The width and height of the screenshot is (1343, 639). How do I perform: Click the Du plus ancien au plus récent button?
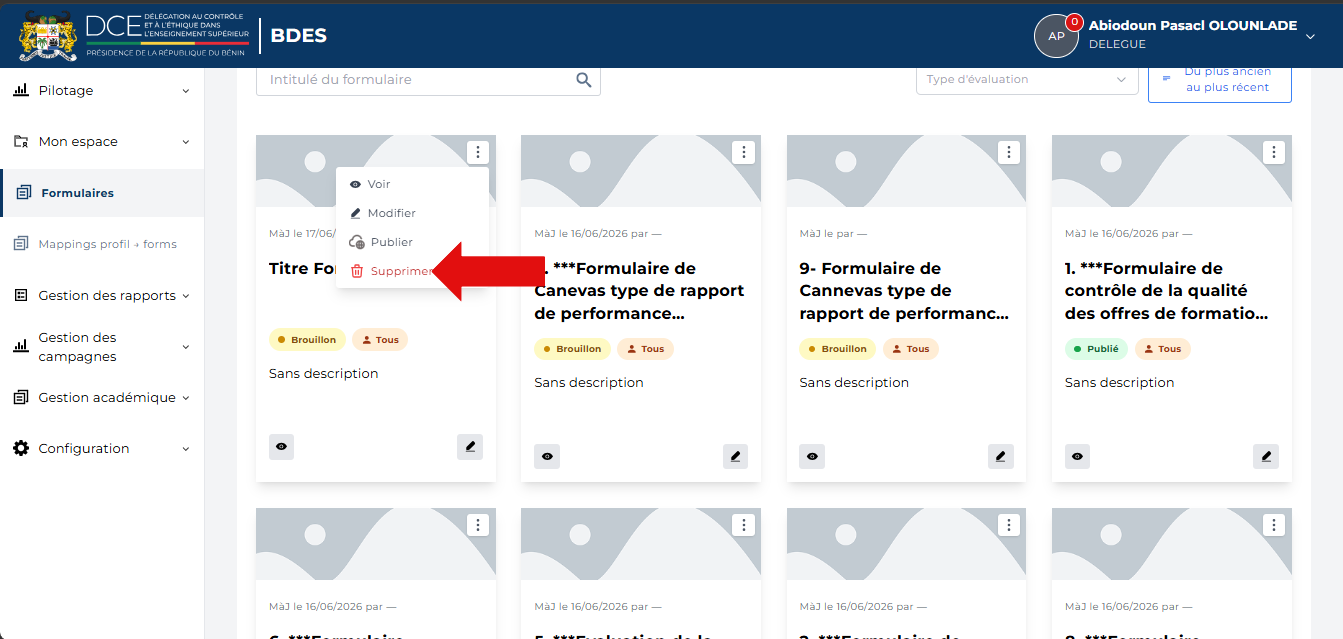coord(1220,79)
